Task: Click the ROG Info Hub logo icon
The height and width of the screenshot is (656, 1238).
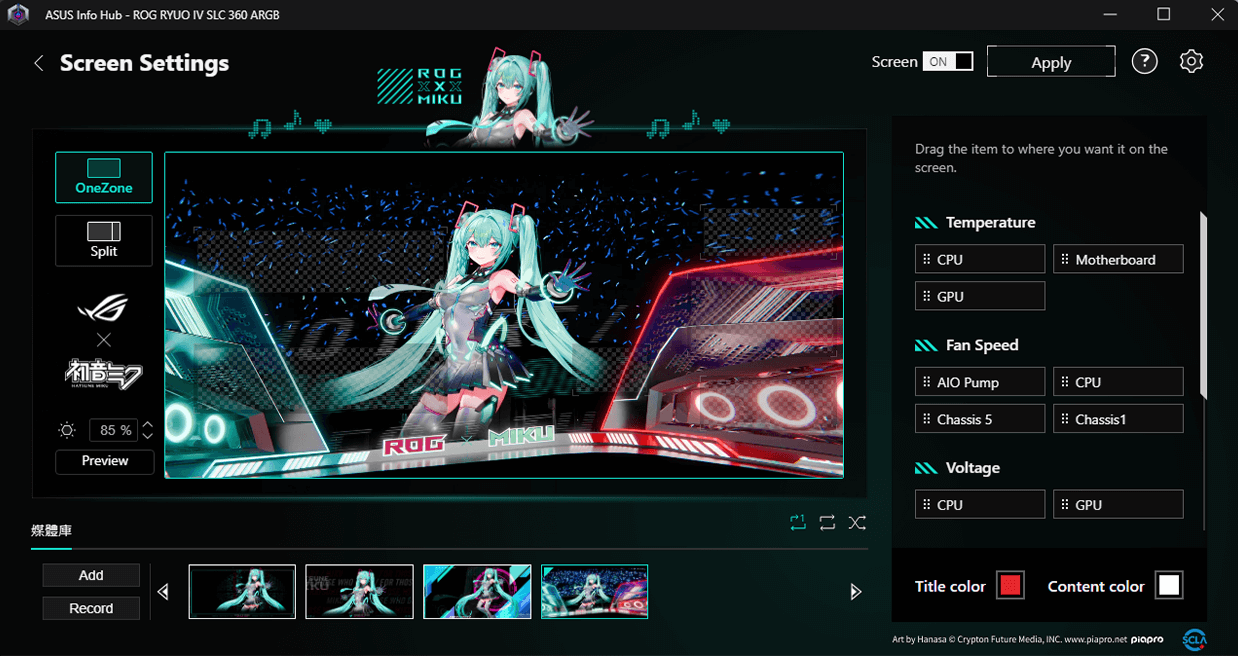Action: pyautogui.click(x=18, y=14)
